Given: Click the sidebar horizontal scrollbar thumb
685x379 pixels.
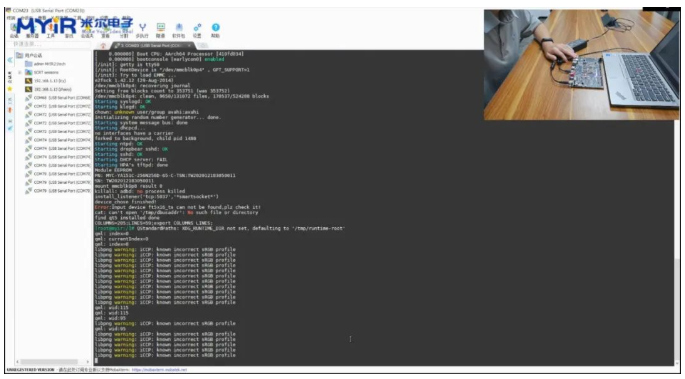Looking at the screenshot, I should (49, 362).
